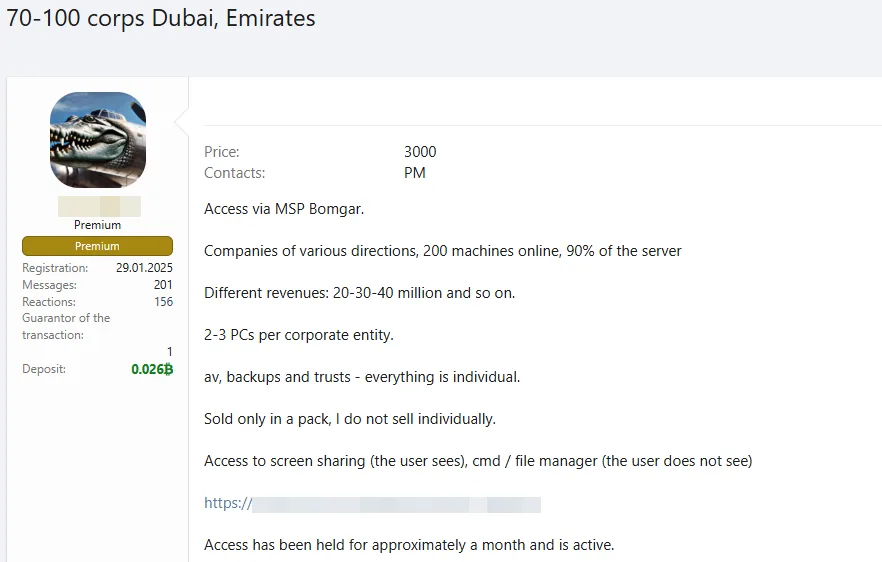Click the Reactions count 156
The image size is (882, 562).
(x=164, y=302)
